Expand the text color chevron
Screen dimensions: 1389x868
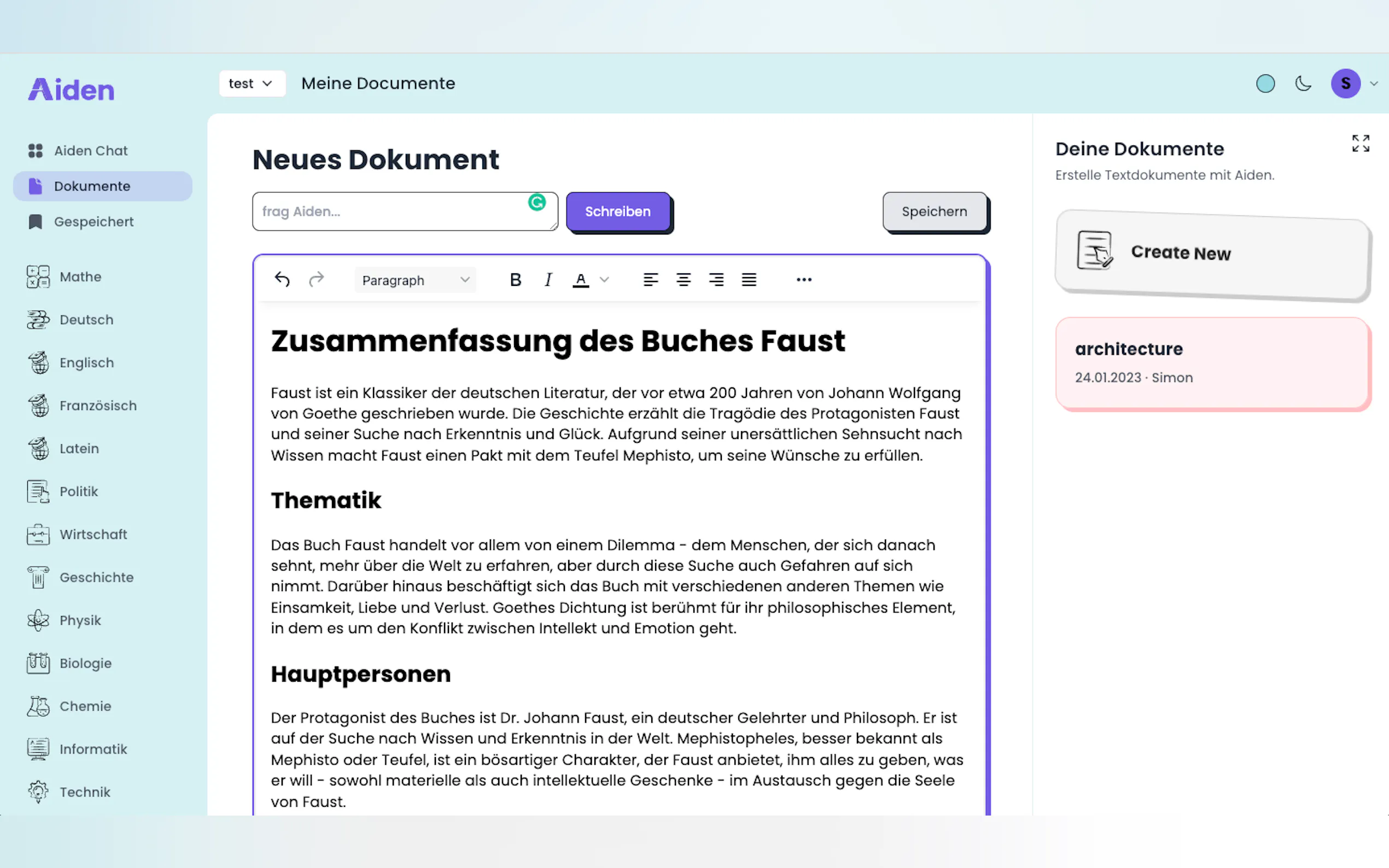[x=604, y=279]
